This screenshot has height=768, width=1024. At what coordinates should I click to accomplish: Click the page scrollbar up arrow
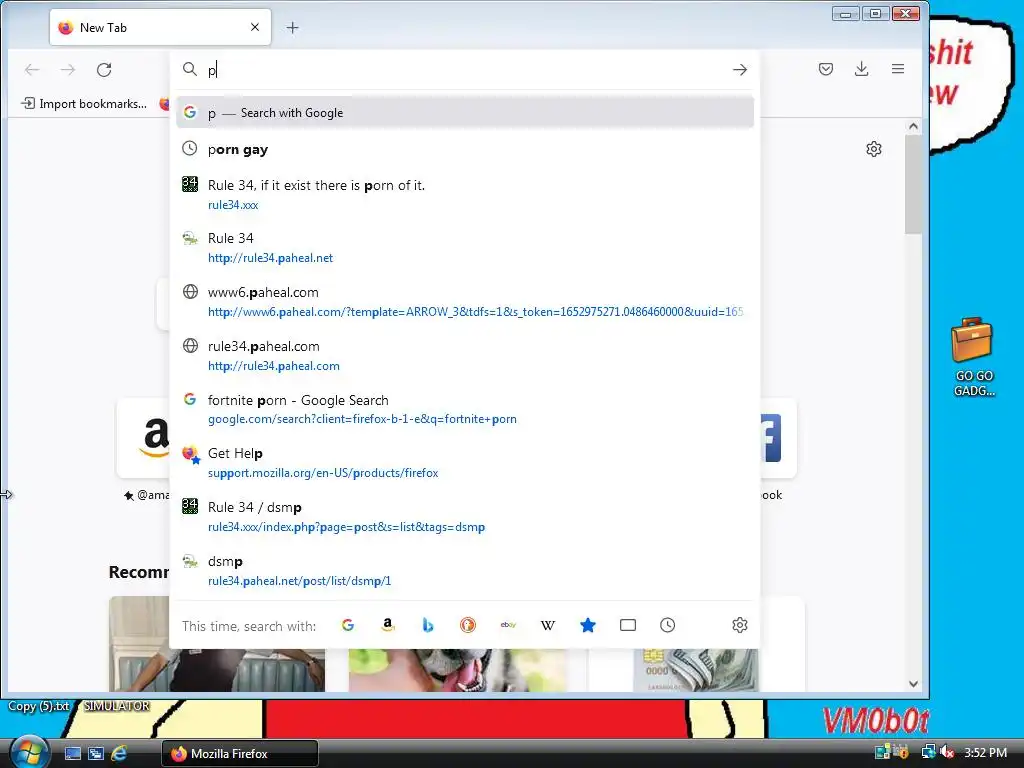coord(913,126)
